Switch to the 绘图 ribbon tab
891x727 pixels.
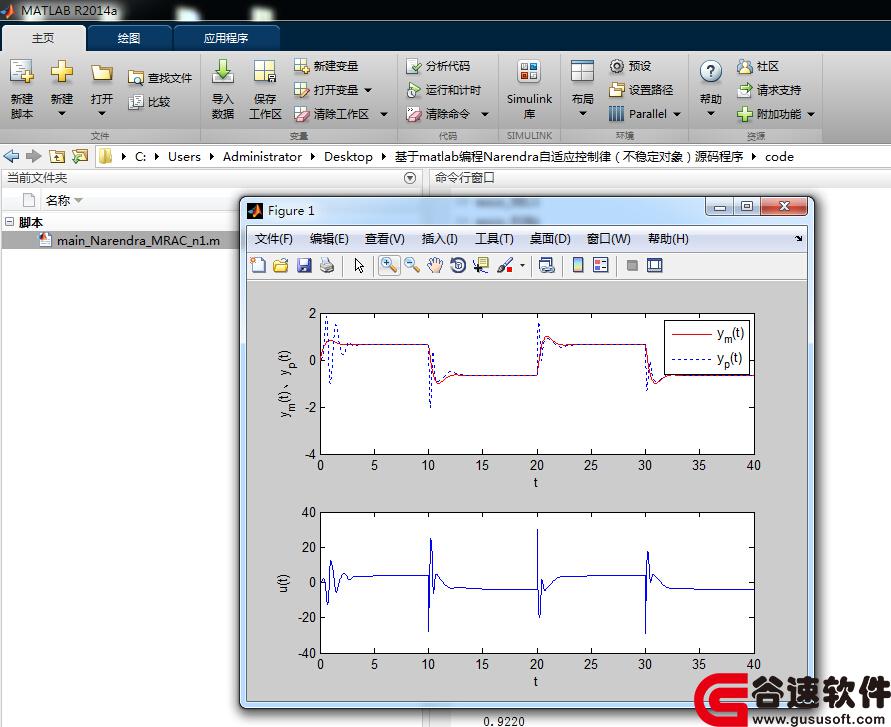coord(128,38)
